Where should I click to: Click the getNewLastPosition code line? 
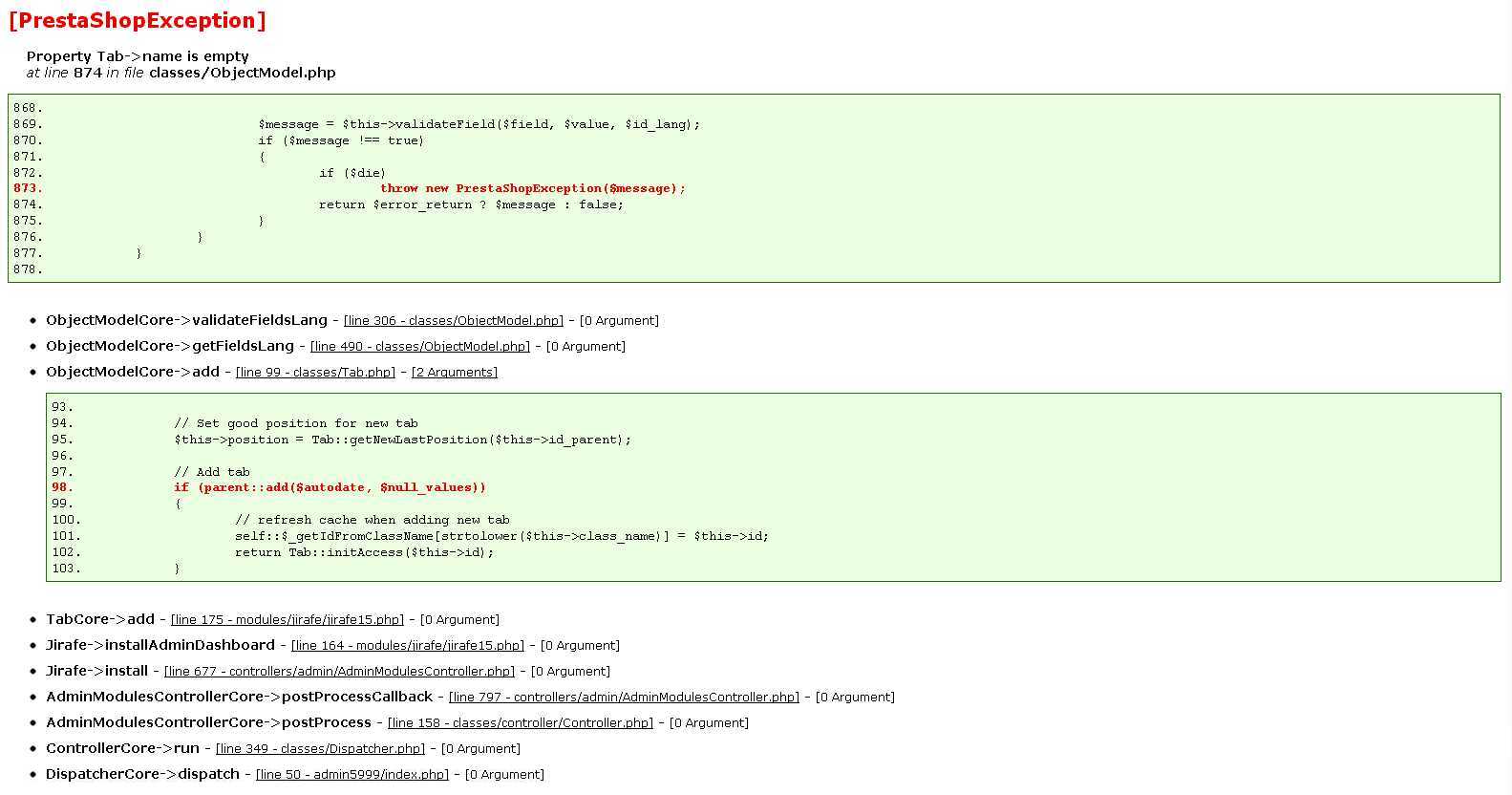(x=402, y=440)
